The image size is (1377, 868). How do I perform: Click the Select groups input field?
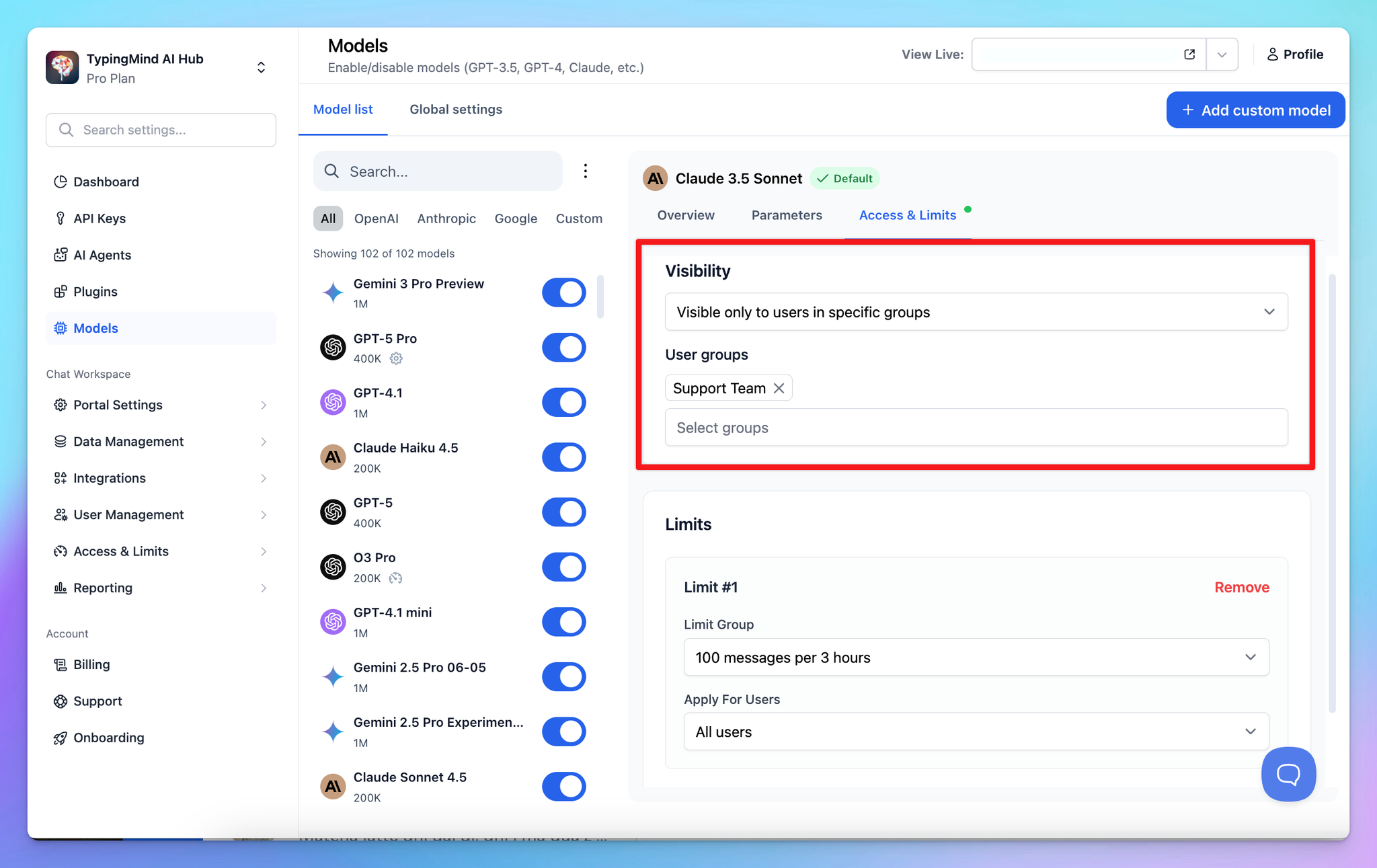click(x=976, y=428)
